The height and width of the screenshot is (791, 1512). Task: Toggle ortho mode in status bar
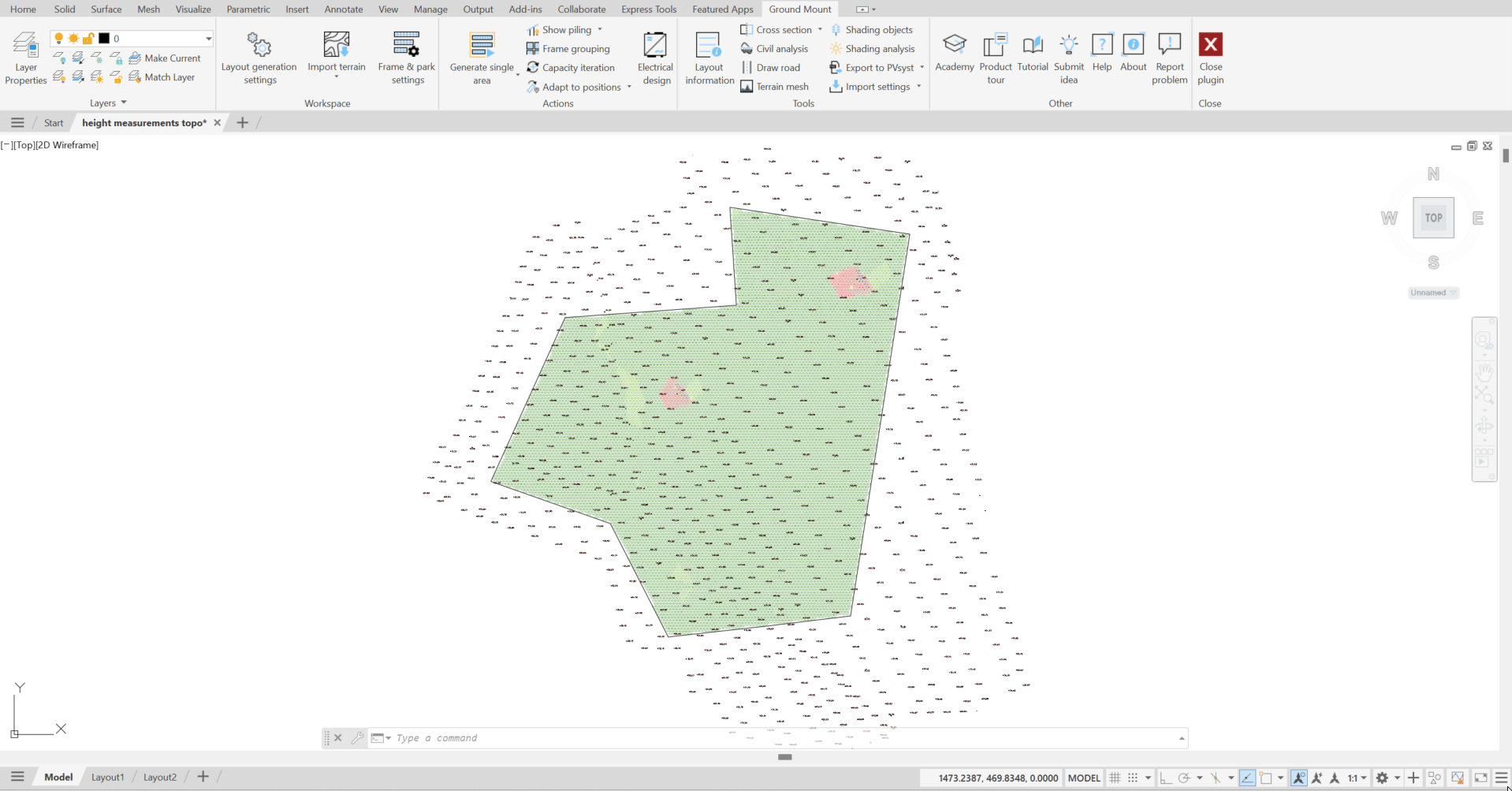tap(1165, 778)
